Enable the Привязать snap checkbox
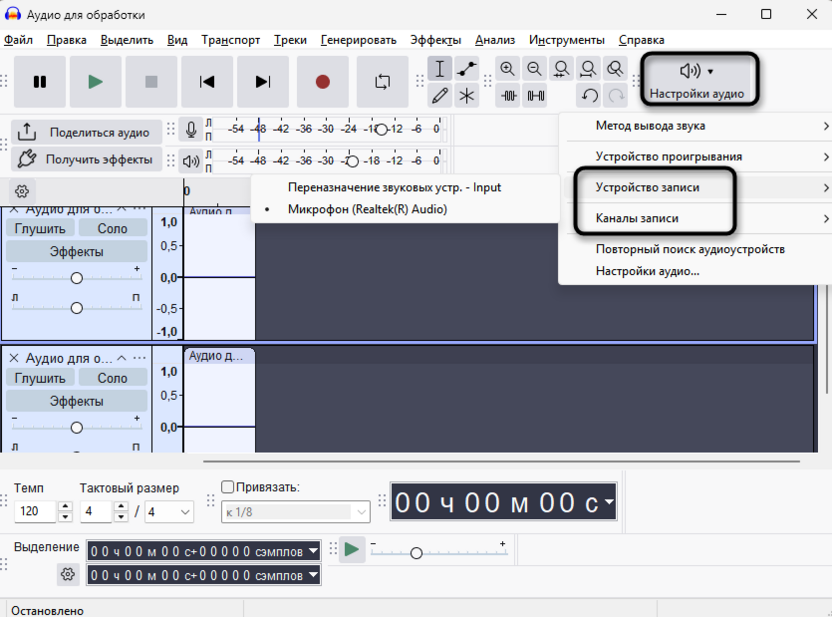The image size is (832, 617). click(227, 486)
